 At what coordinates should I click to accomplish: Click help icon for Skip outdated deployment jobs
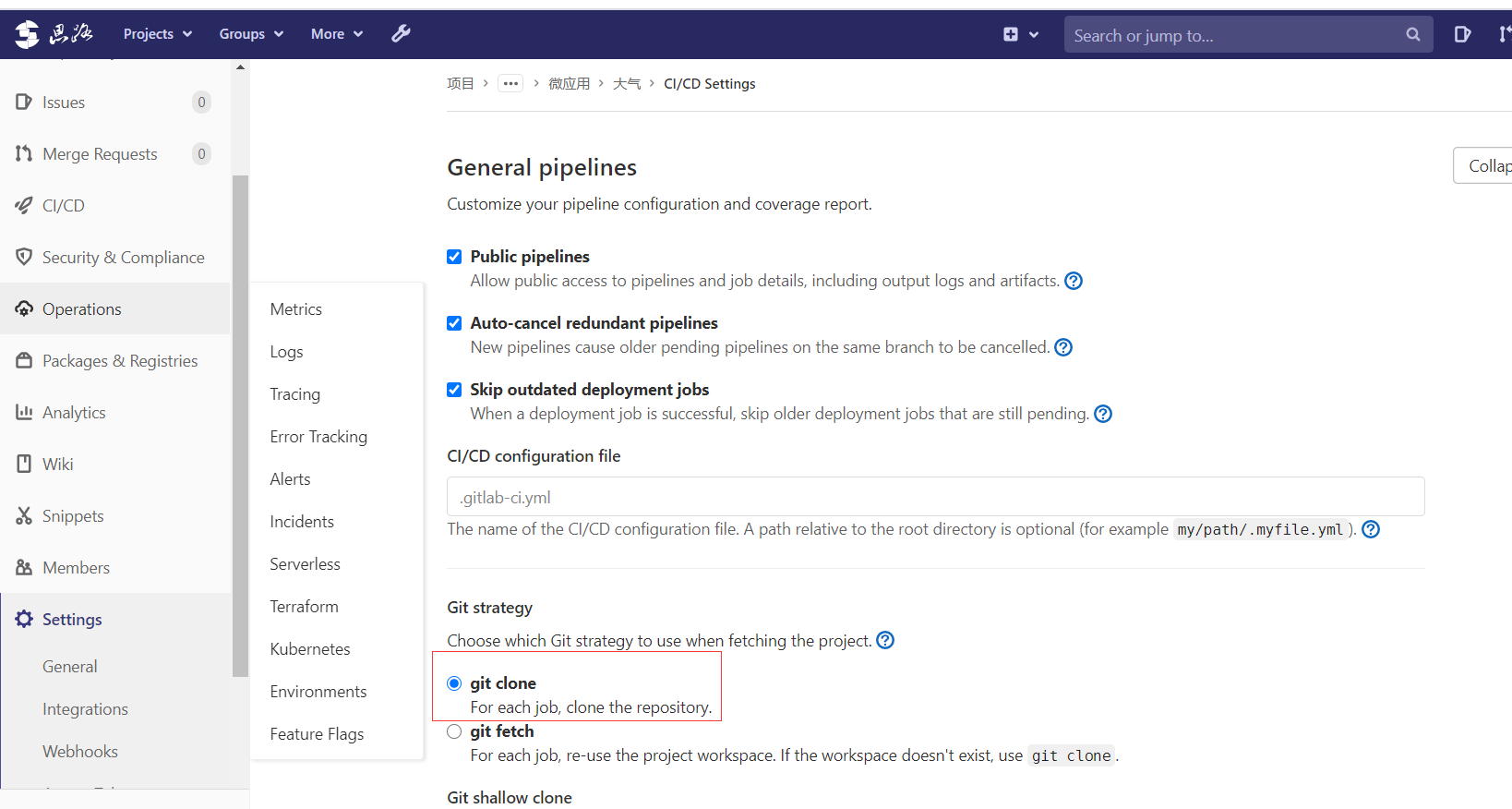point(1103,414)
